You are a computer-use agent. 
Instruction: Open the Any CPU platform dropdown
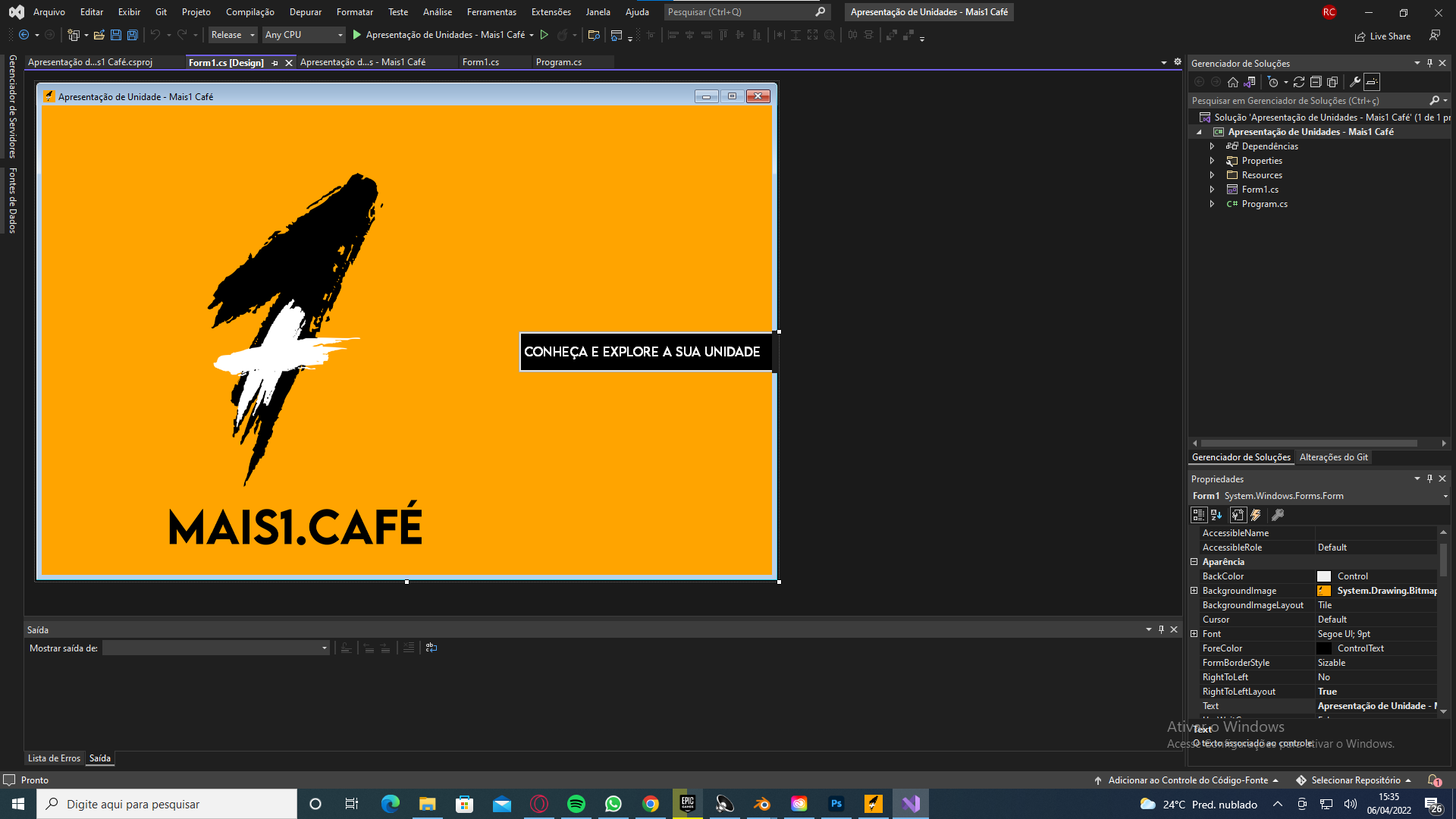pos(303,35)
